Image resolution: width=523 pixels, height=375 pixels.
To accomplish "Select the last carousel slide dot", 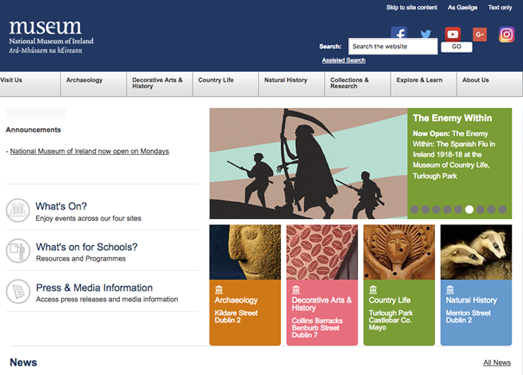I will point(502,209).
